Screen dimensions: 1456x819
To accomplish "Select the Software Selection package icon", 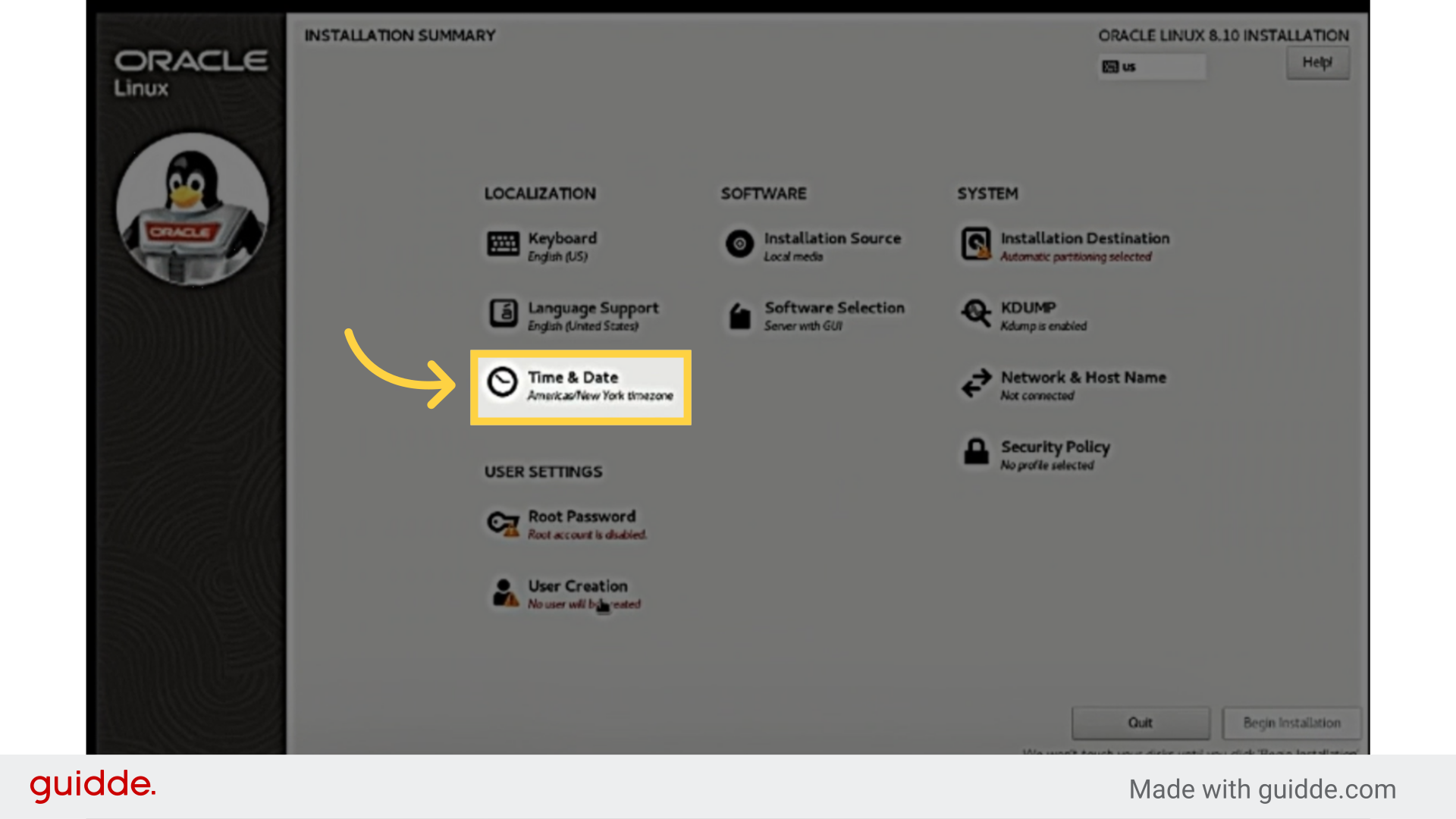I will point(739,315).
